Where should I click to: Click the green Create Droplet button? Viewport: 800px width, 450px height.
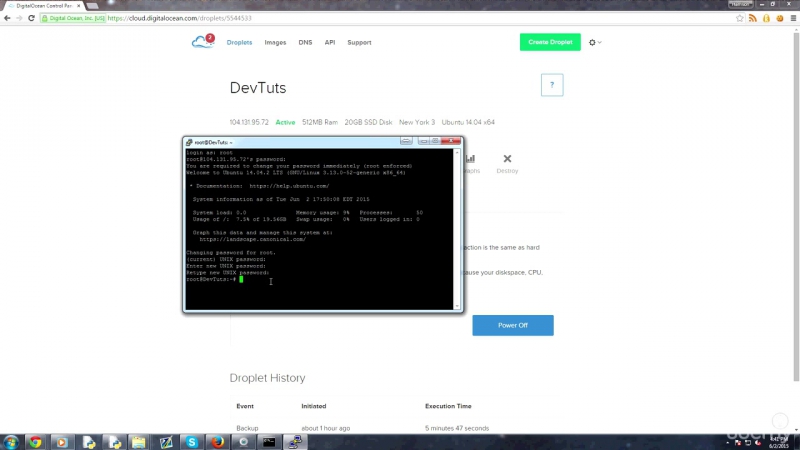coord(550,42)
